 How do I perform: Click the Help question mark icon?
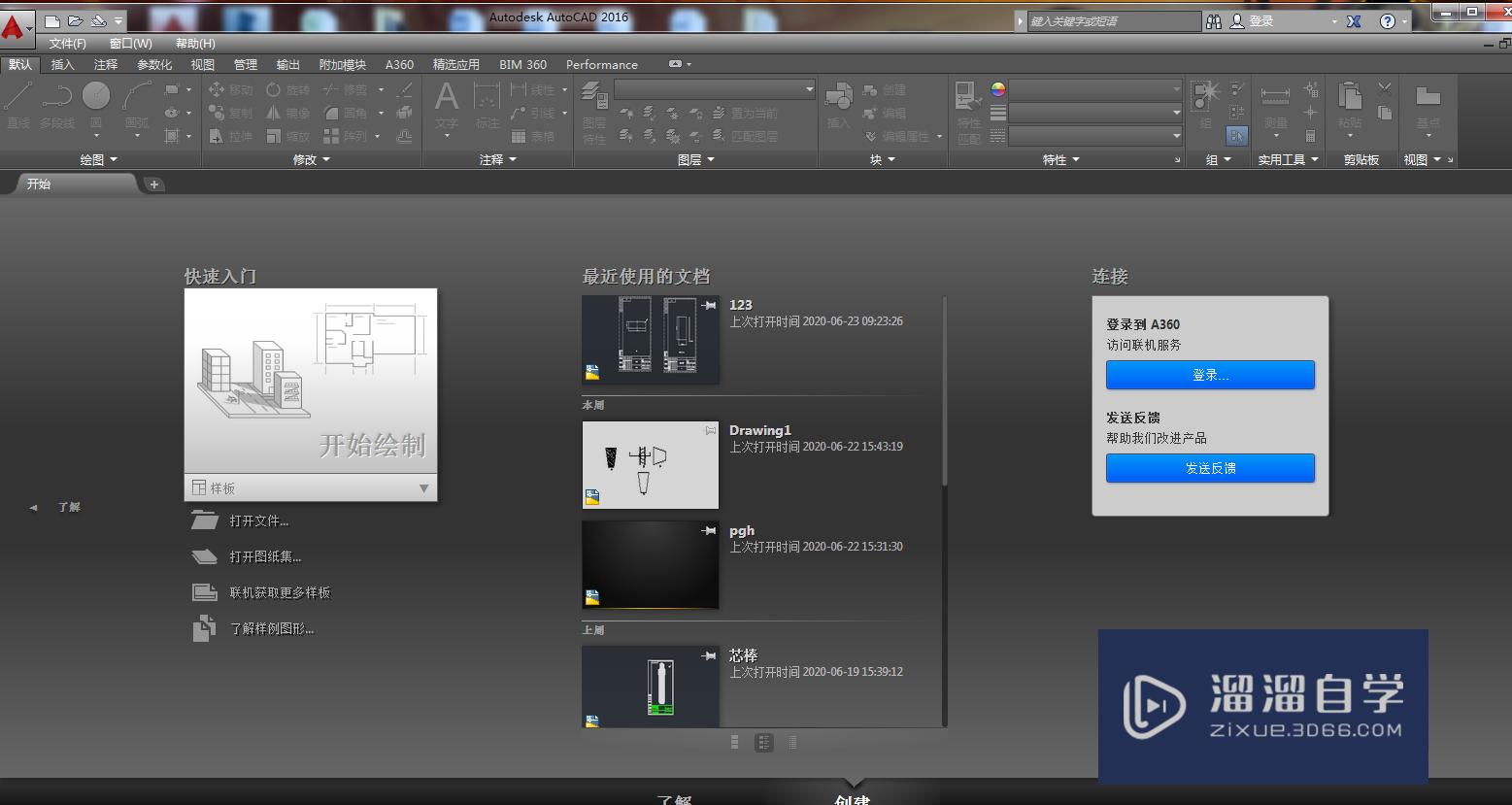coord(1388,20)
